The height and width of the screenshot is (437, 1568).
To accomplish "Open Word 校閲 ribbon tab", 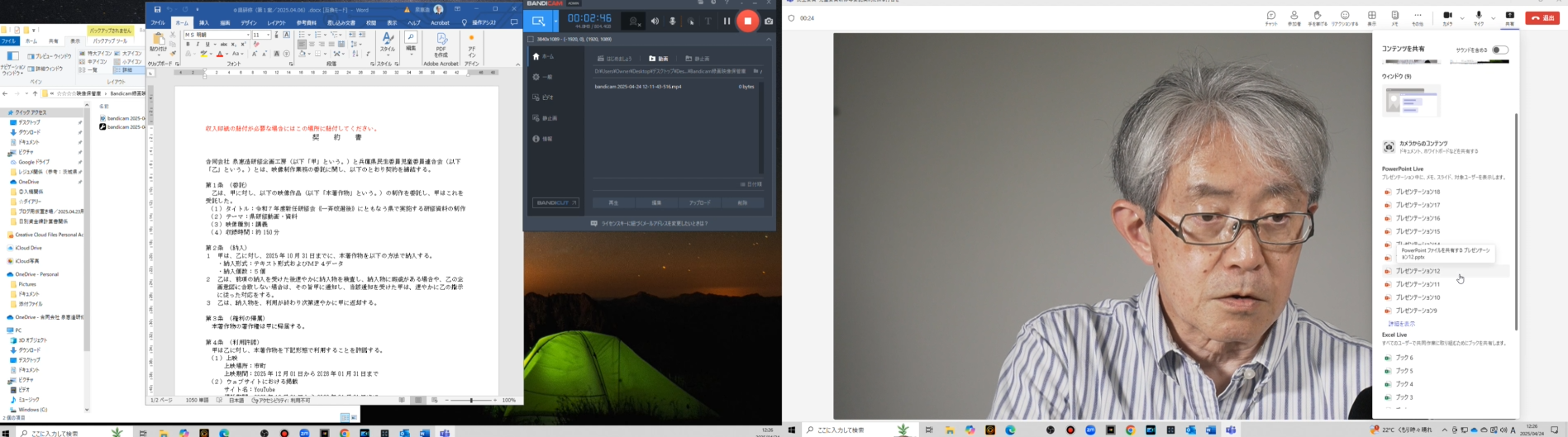I will pyautogui.click(x=371, y=23).
